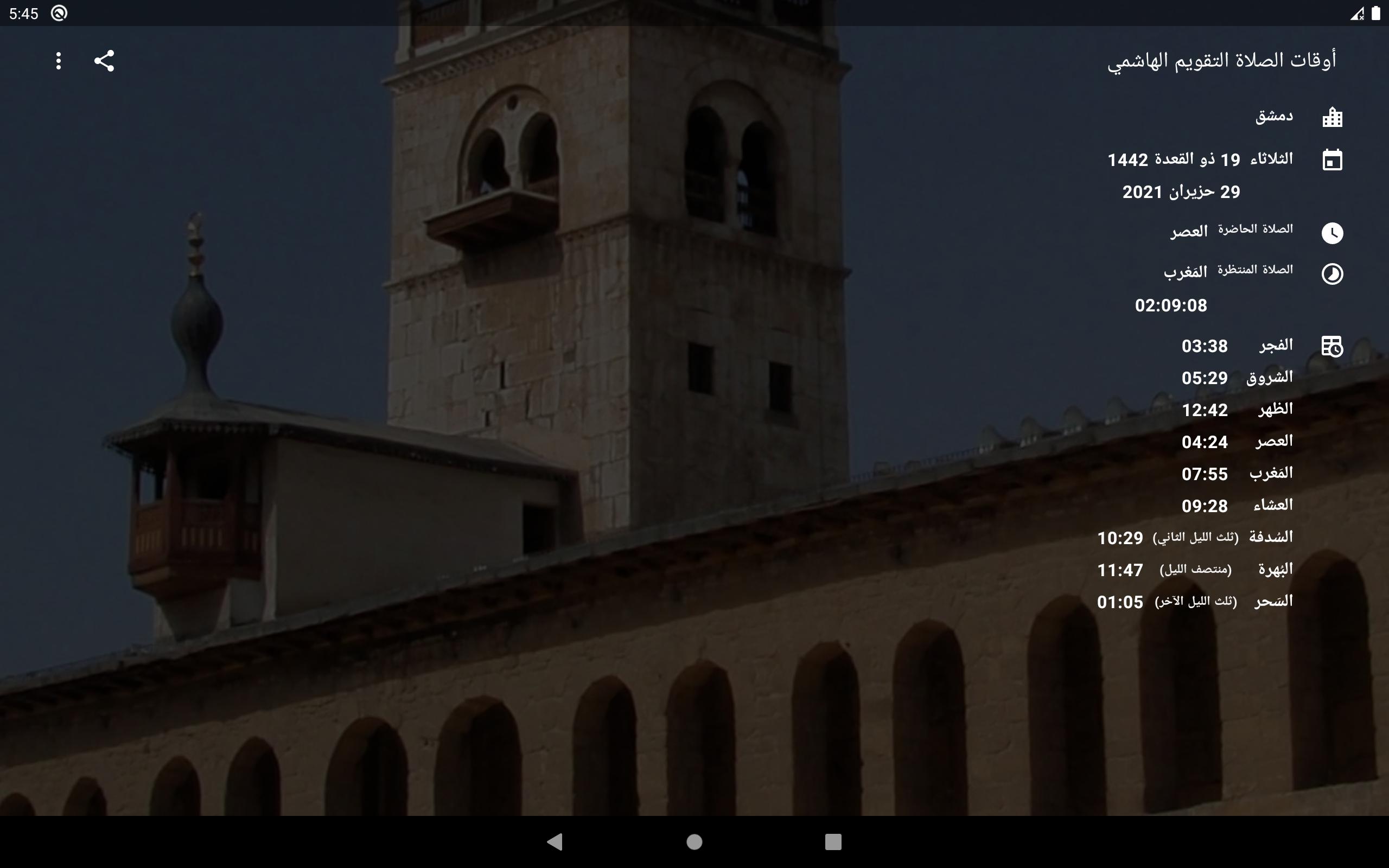
Task: Select the الظهر label in timetable
Action: tap(1276, 409)
